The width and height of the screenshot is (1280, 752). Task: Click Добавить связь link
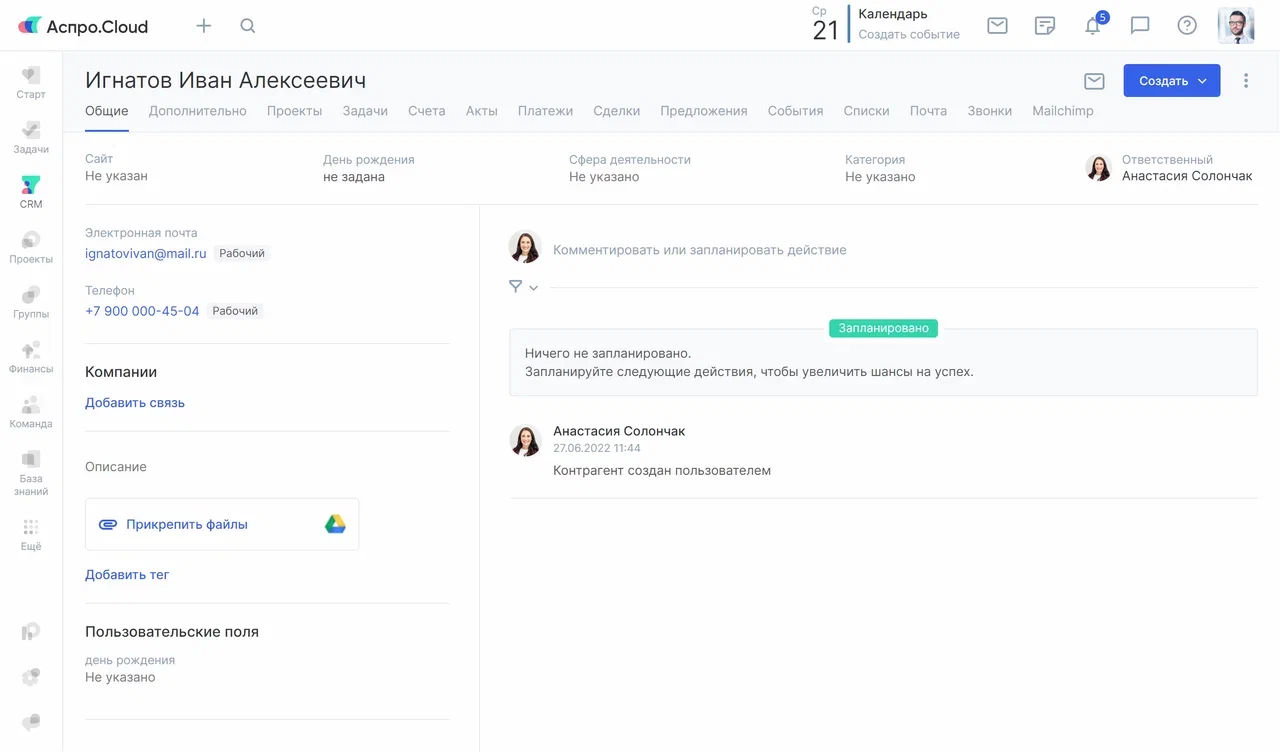(x=135, y=403)
